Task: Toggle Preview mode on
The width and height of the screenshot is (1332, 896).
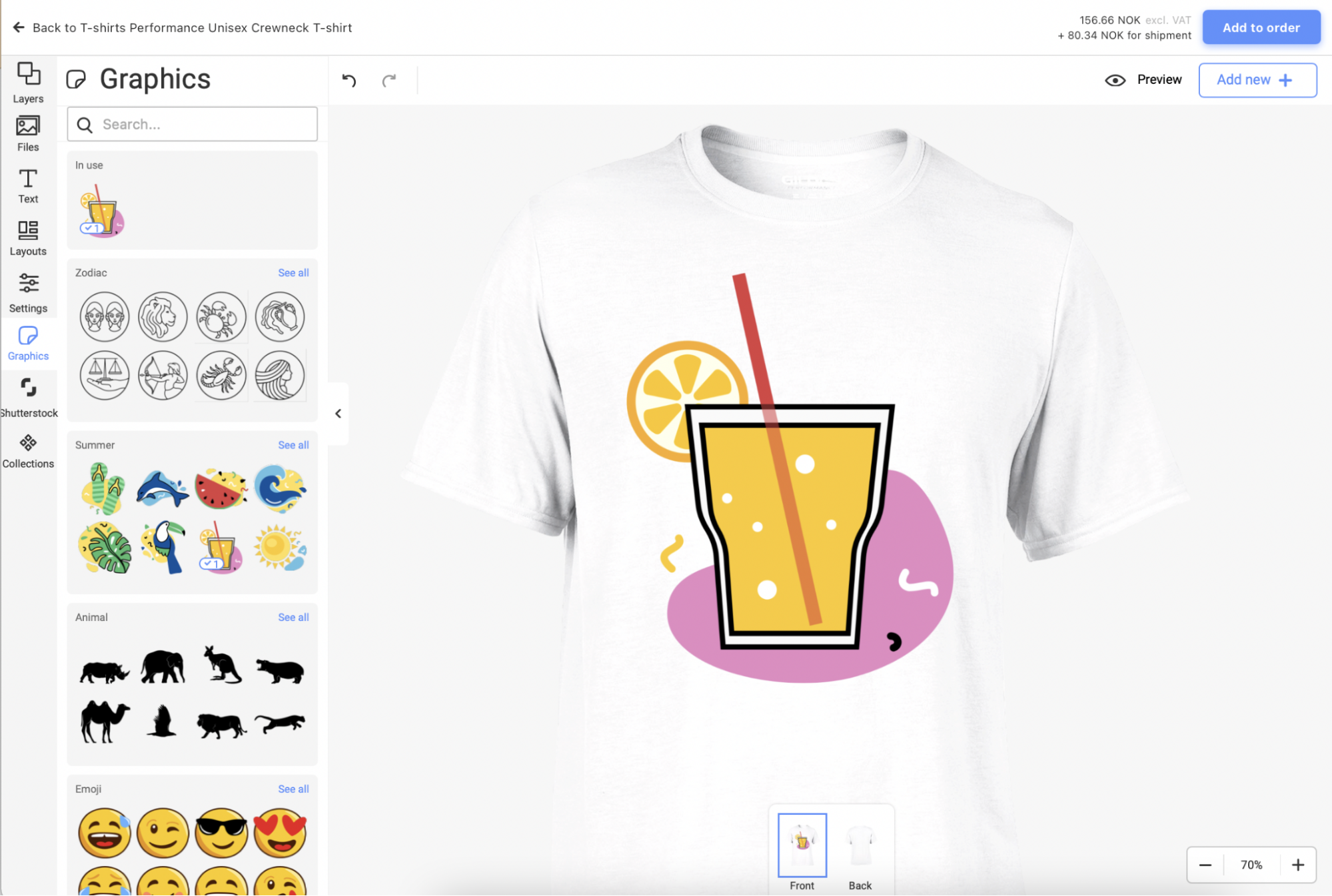Action: [1143, 79]
